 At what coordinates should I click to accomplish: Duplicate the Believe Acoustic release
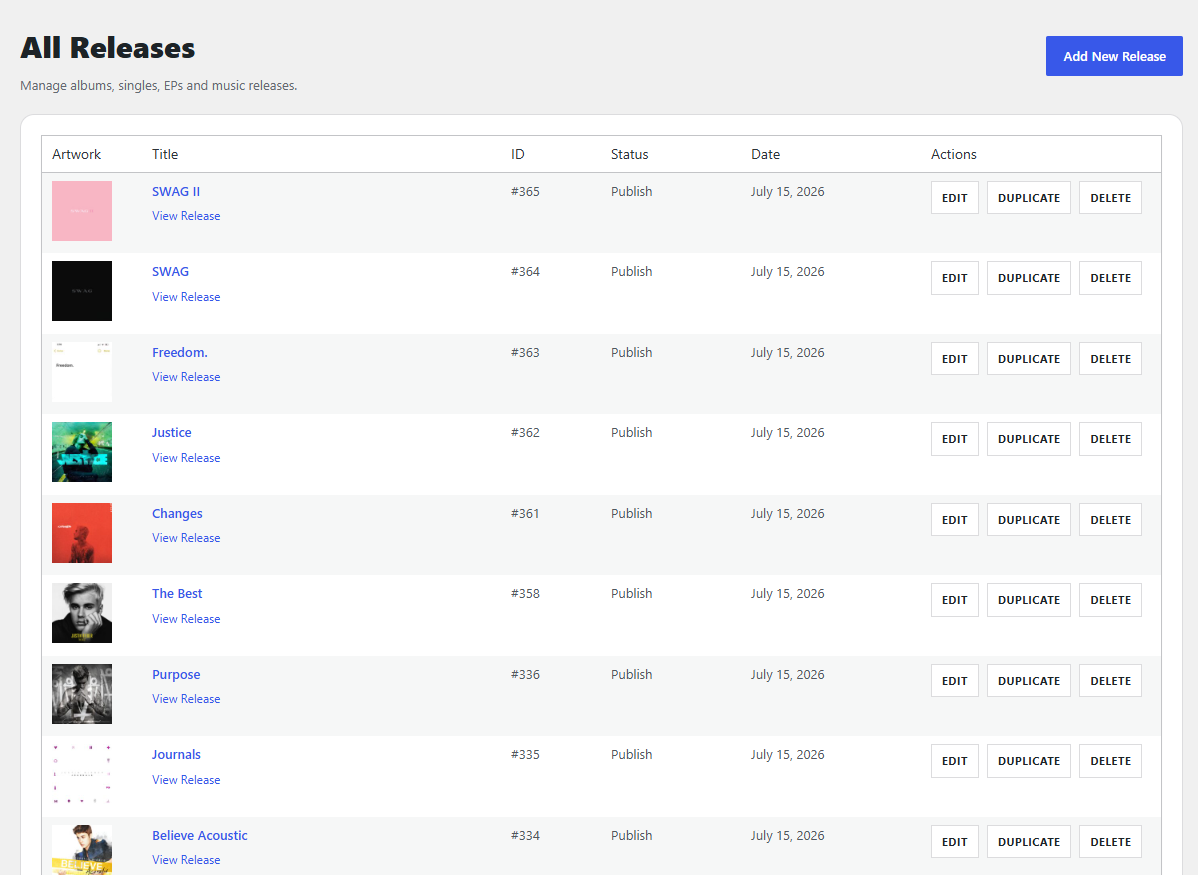pyautogui.click(x=1028, y=842)
